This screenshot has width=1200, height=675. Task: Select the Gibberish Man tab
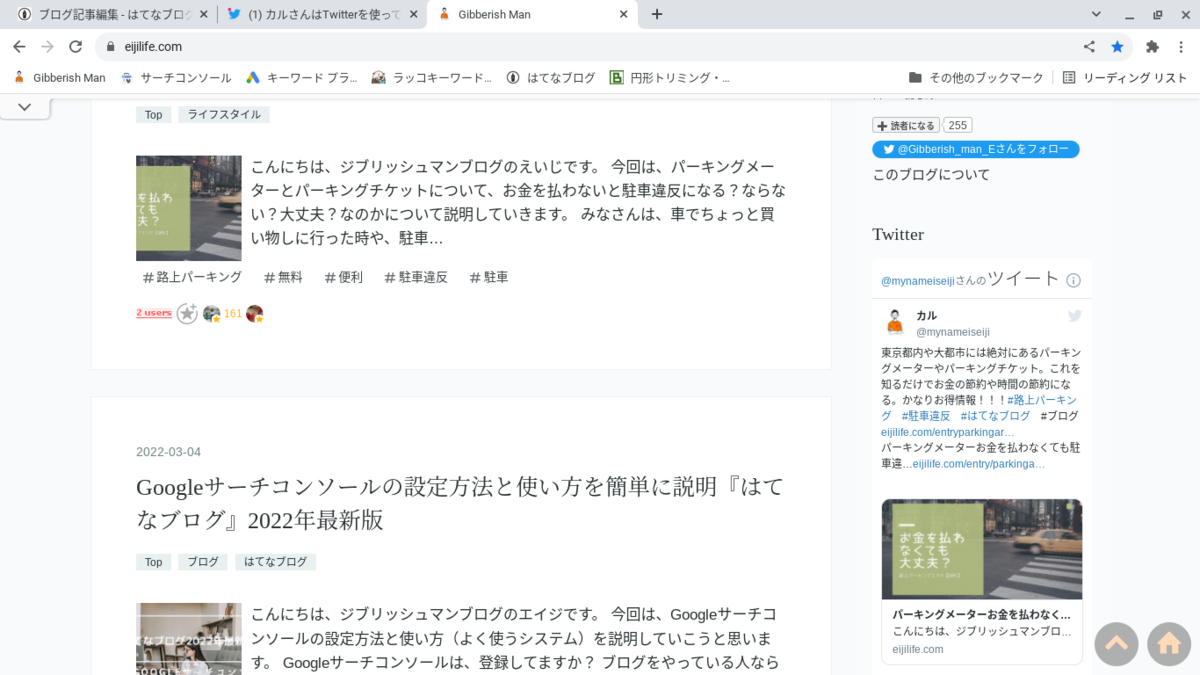click(x=532, y=14)
